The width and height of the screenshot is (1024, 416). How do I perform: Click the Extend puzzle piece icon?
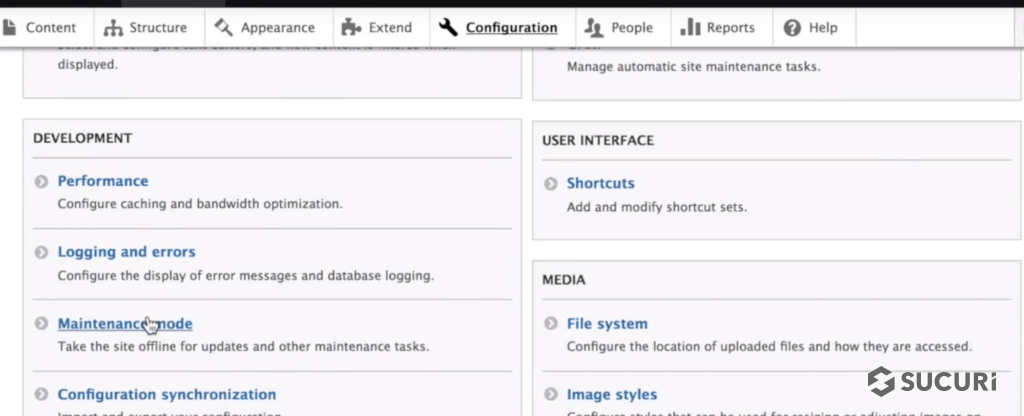[x=350, y=28]
